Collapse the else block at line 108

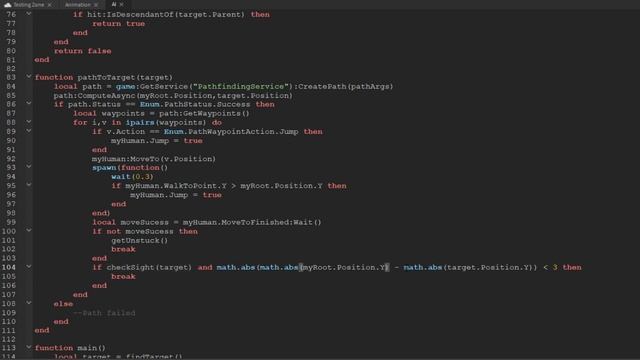tap(29, 303)
